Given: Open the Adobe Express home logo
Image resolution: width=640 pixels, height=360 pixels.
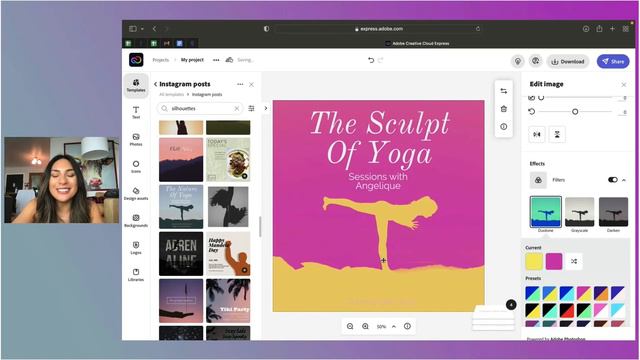Looking at the screenshot, I should point(136,60).
